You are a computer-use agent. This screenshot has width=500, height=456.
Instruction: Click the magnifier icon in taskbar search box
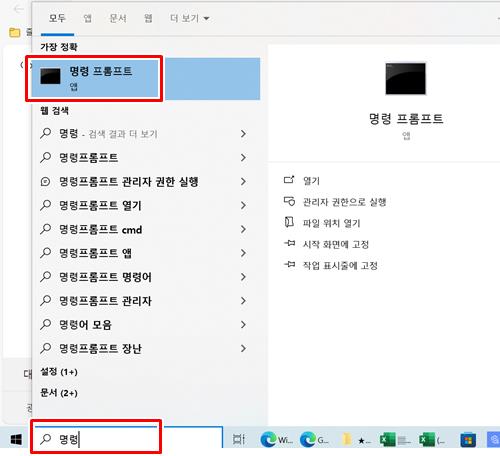[45, 440]
